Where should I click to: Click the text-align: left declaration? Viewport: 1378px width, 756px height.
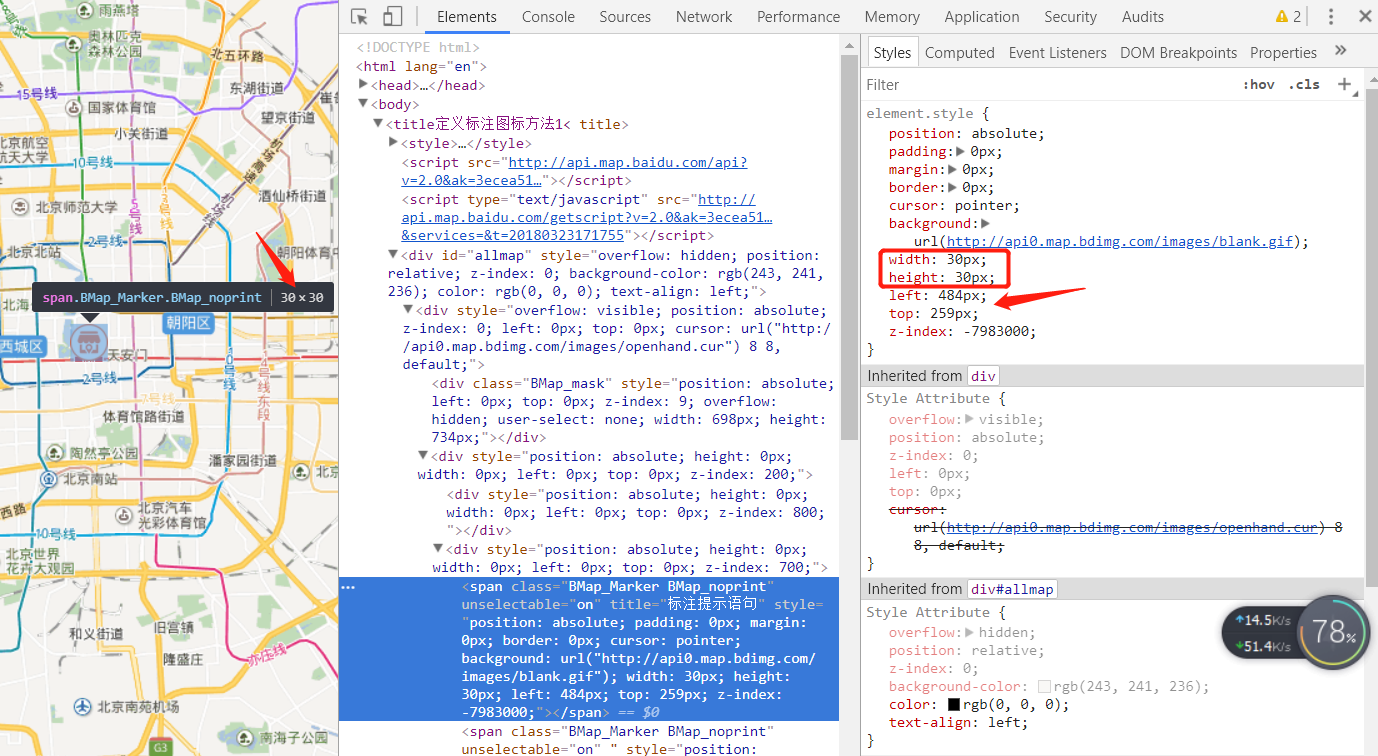click(958, 722)
